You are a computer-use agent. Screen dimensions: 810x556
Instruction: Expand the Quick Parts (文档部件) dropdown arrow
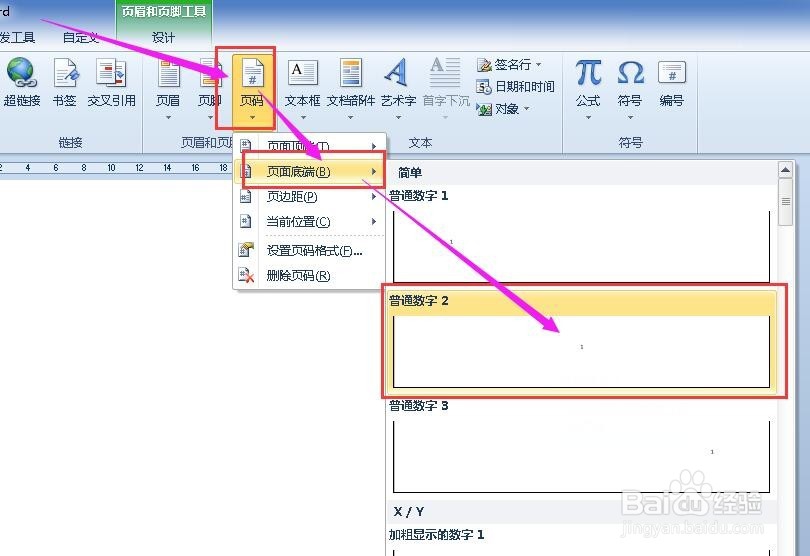[351, 118]
